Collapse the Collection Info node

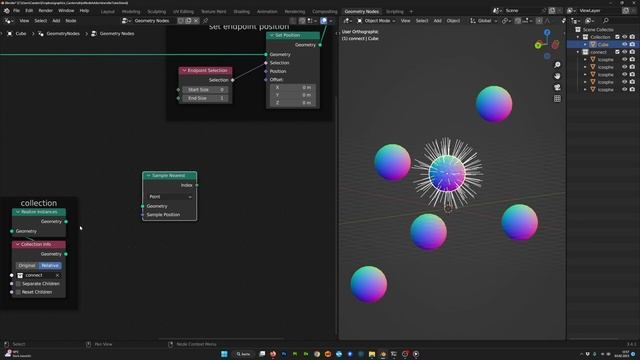[18, 244]
